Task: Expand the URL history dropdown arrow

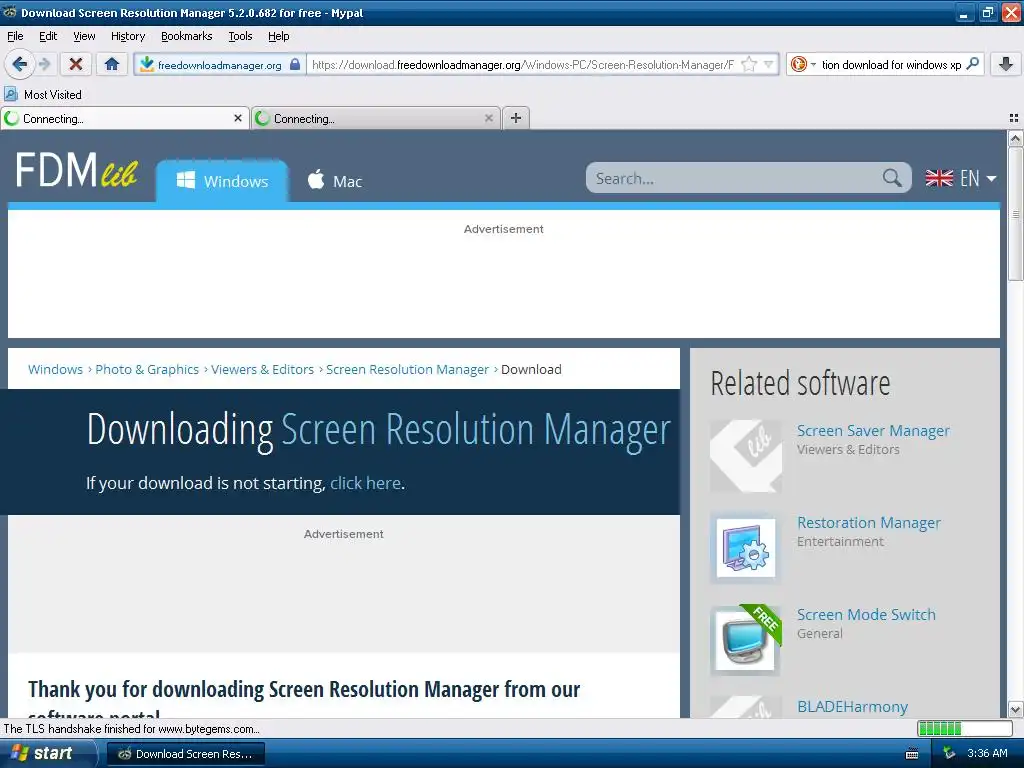Action: [769, 64]
